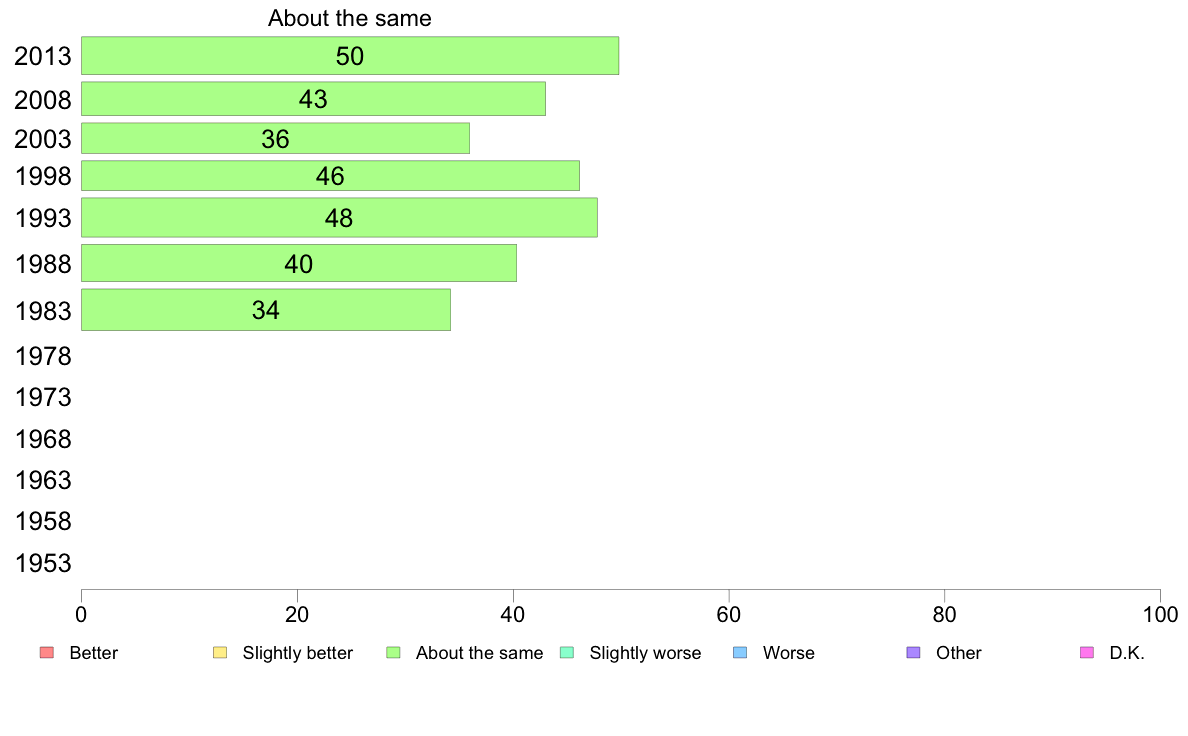
Task: Select the 1988 bar showing 40
Action: coord(299,263)
